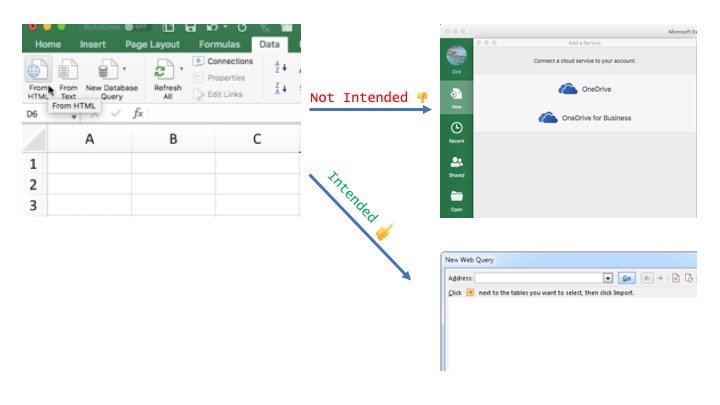The width and height of the screenshot is (720, 405).
Task: Sort ascending with A to Z icon
Action: pos(281,67)
